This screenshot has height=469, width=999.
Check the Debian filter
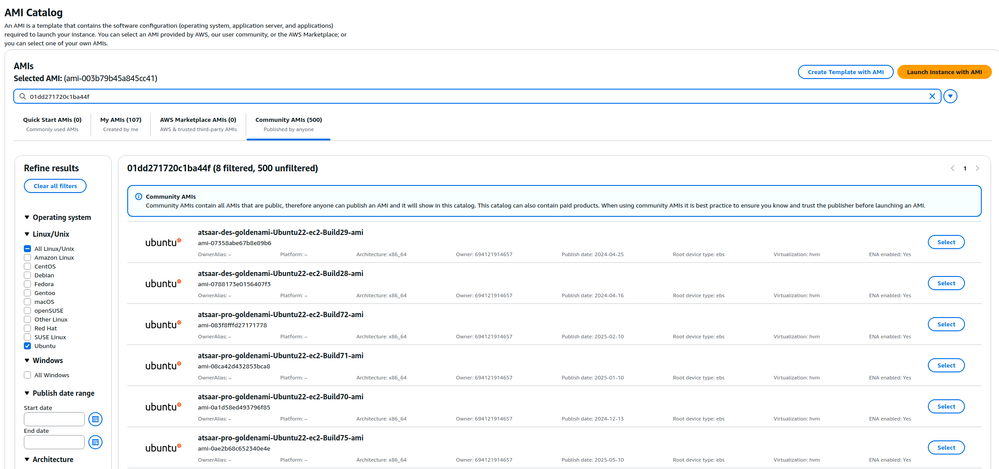[27, 275]
